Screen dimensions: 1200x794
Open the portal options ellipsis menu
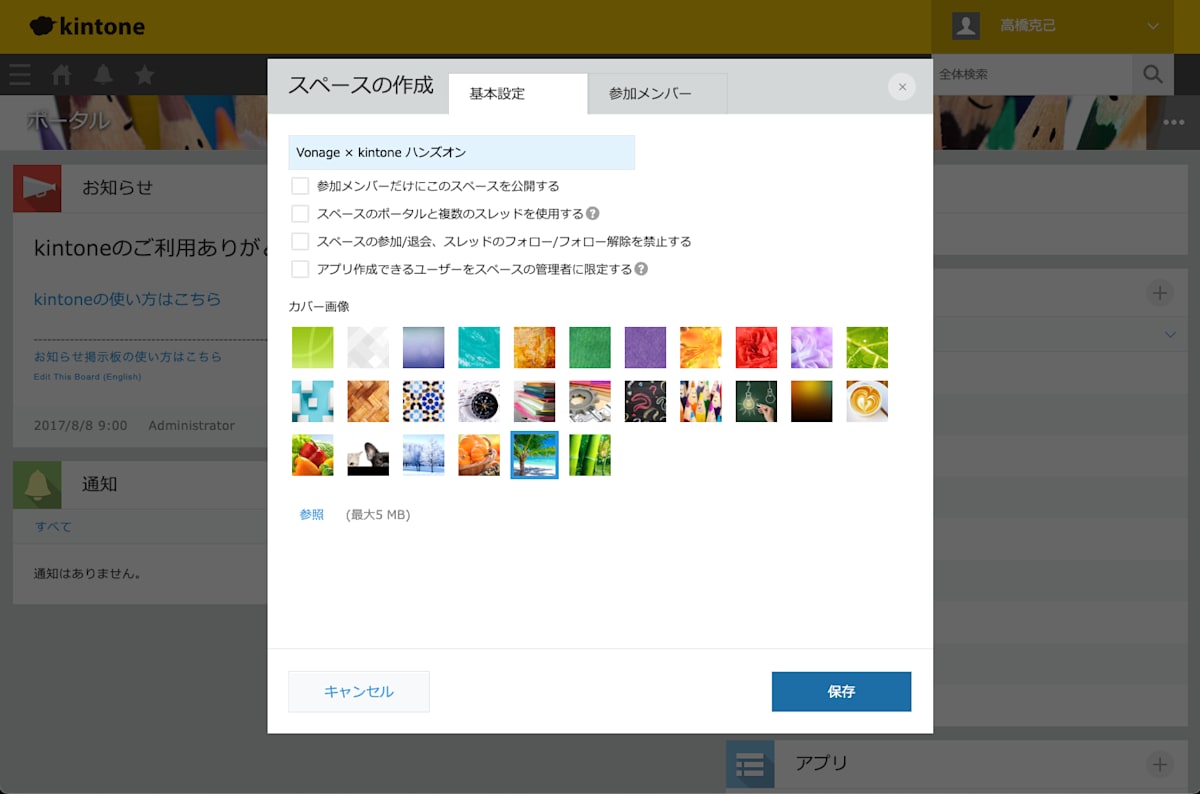click(x=1173, y=122)
